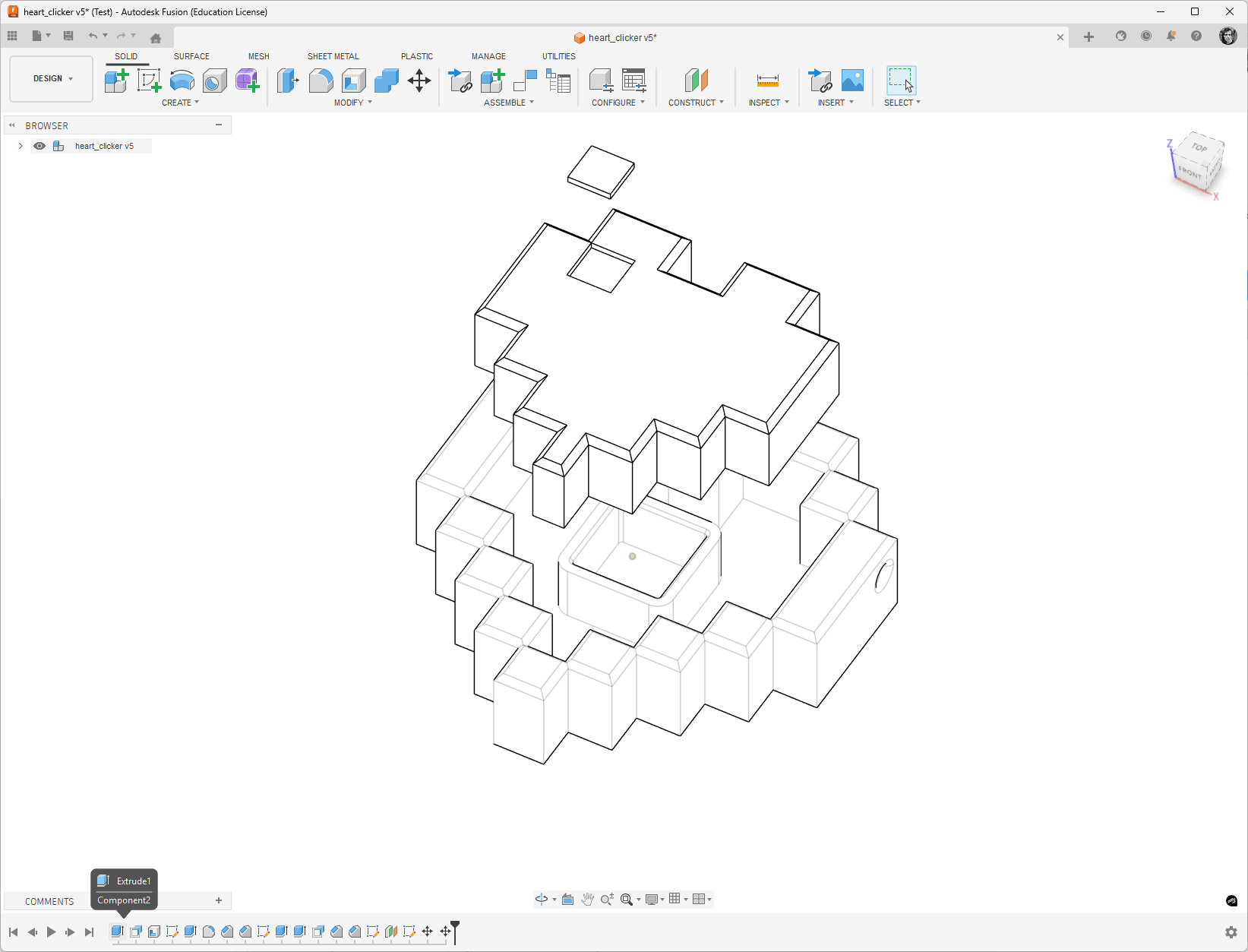Open the Change Parameters table icon
This screenshot has width=1248, height=952.
point(633,81)
